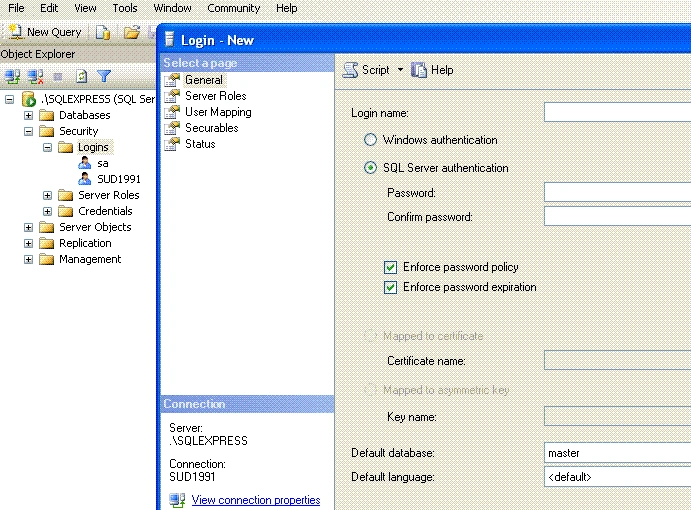
Task: Open the Community menu
Action: coord(234,8)
